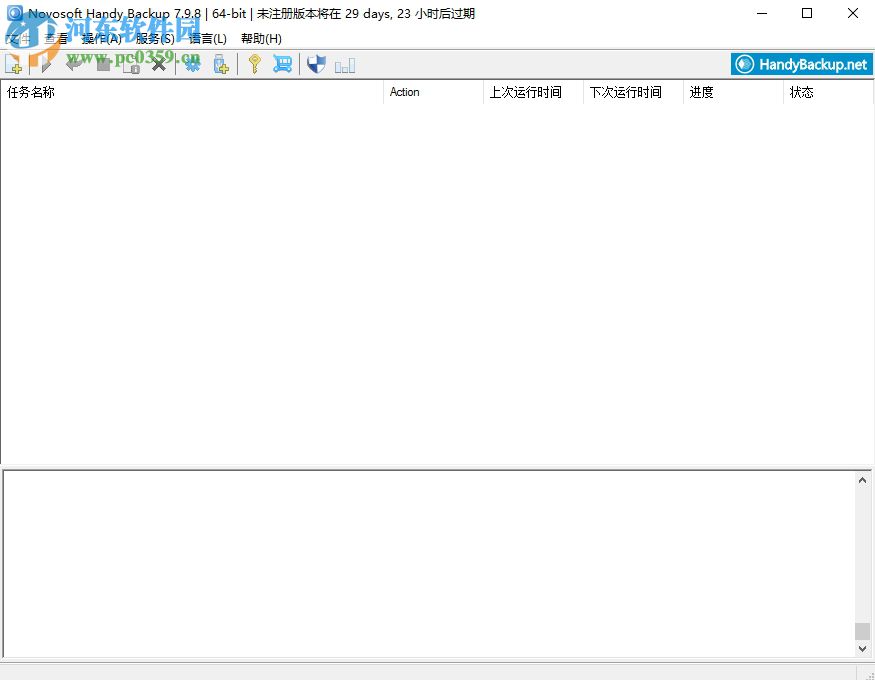This screenshot has width=875, height=680.
Task: Visit HandyBackup.net via the top-right button
Action: pyautogui.click(x=800, y=63)
